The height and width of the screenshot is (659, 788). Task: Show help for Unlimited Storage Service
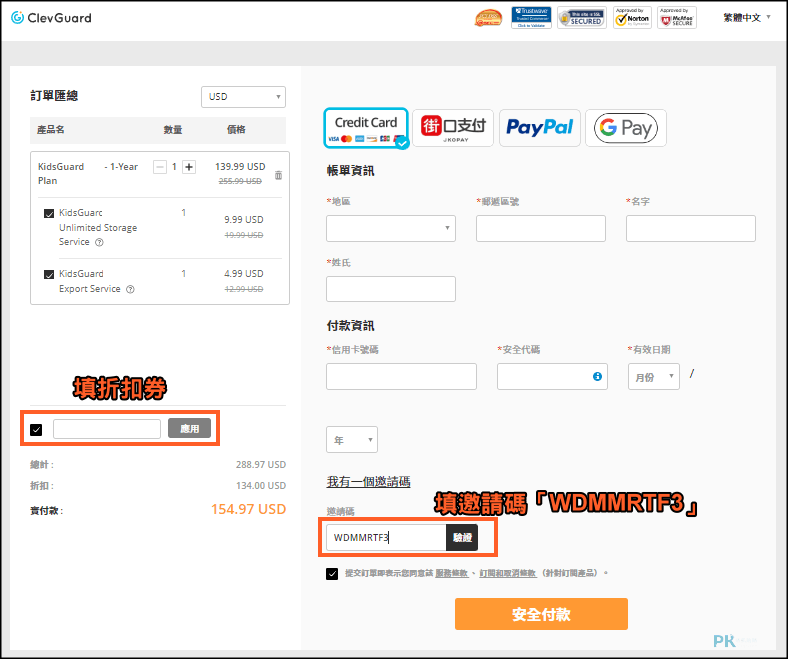click(x=100, y=242)
